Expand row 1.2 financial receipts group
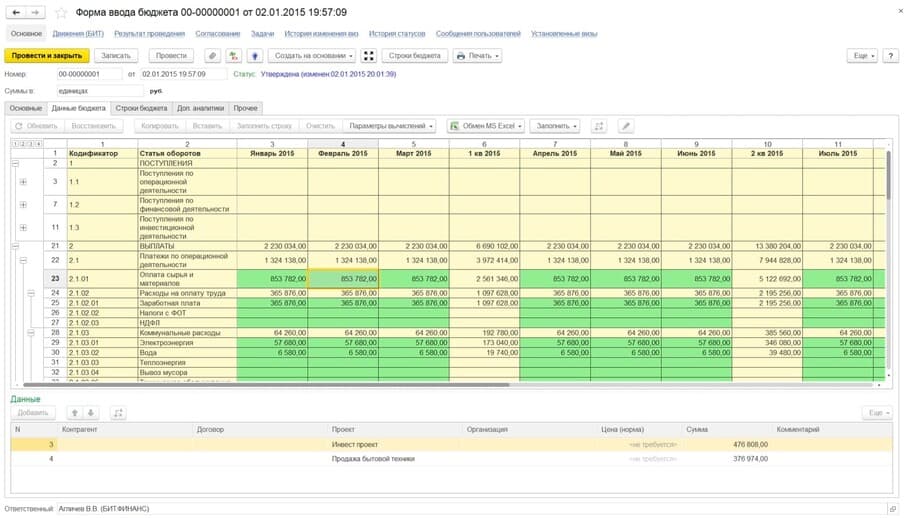This screenshot has height=518, width=909. pyautogui.click(x=23, y=205)
